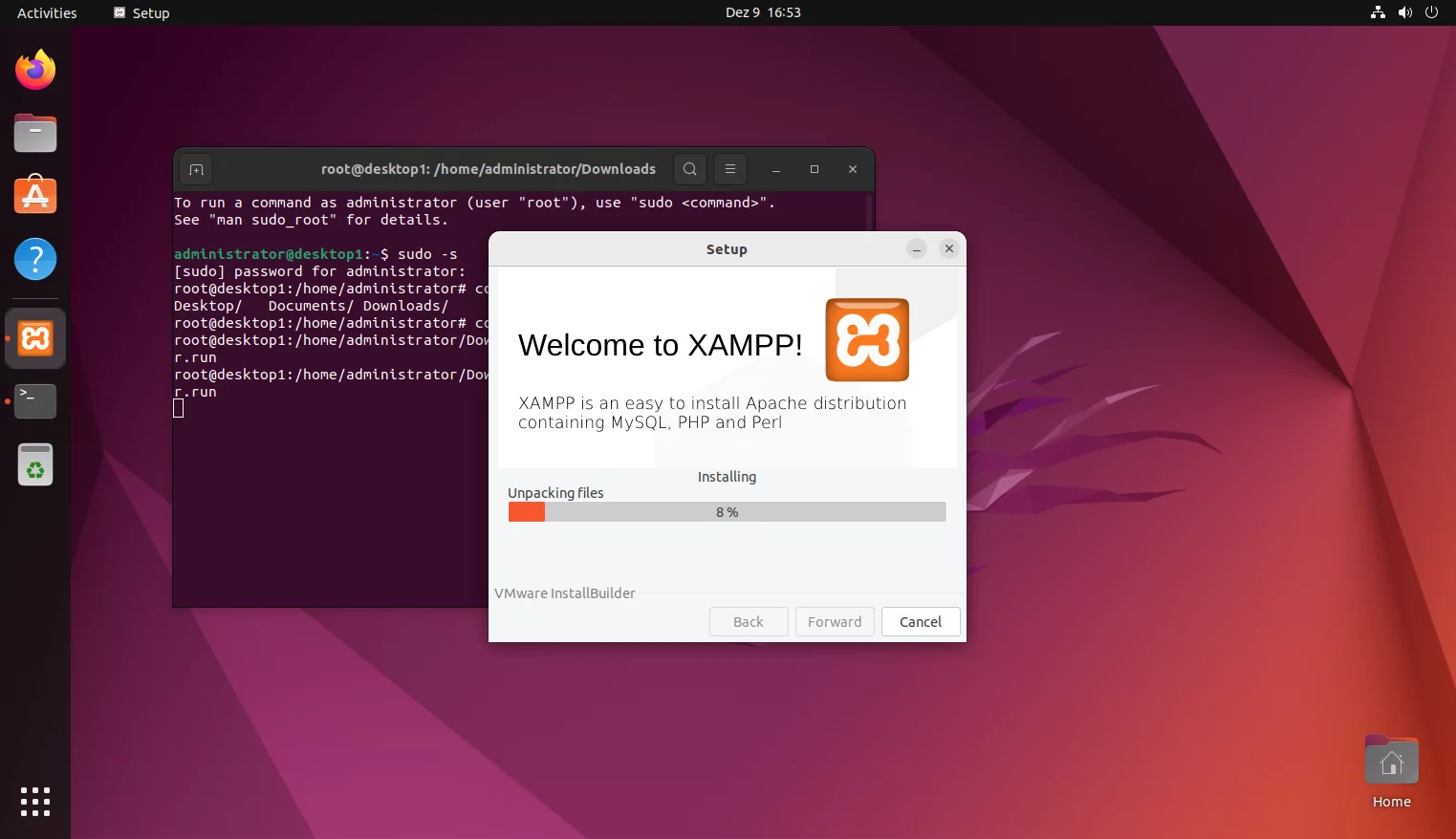Viewport: 1456px width, 839px height.
Task: Click the Terminal cursor prompt line
Action: [179, 409]
